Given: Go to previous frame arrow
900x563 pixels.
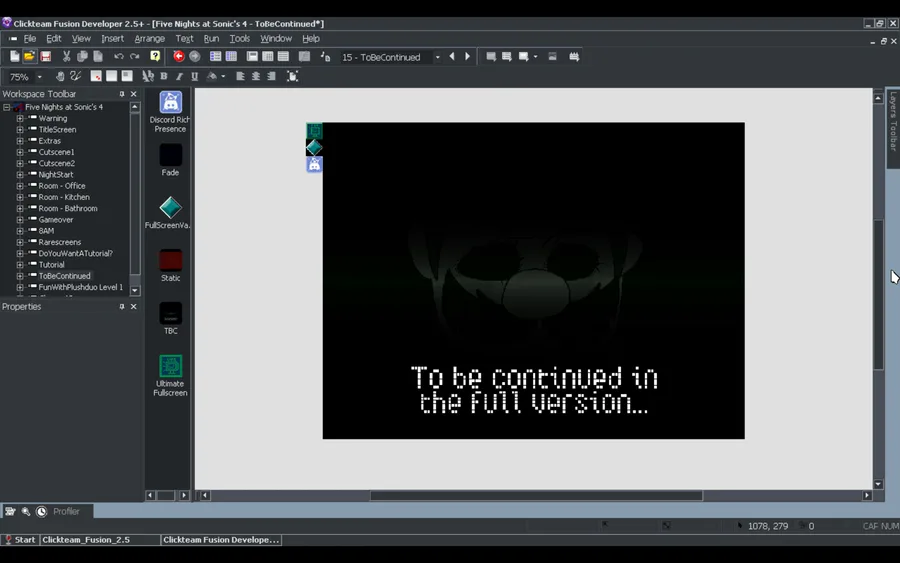Looking at the screenshot, I should (452, 56).
